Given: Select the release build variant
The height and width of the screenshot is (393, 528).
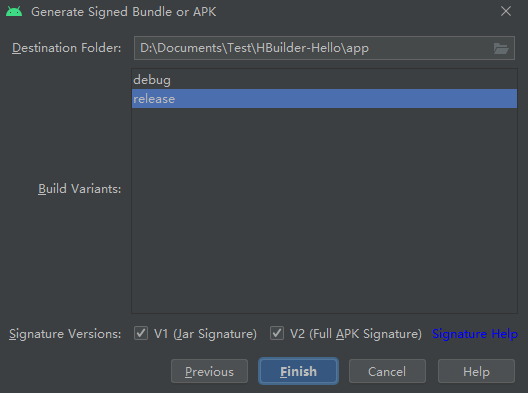Looking at the screenshot, I should coord(324,99).
